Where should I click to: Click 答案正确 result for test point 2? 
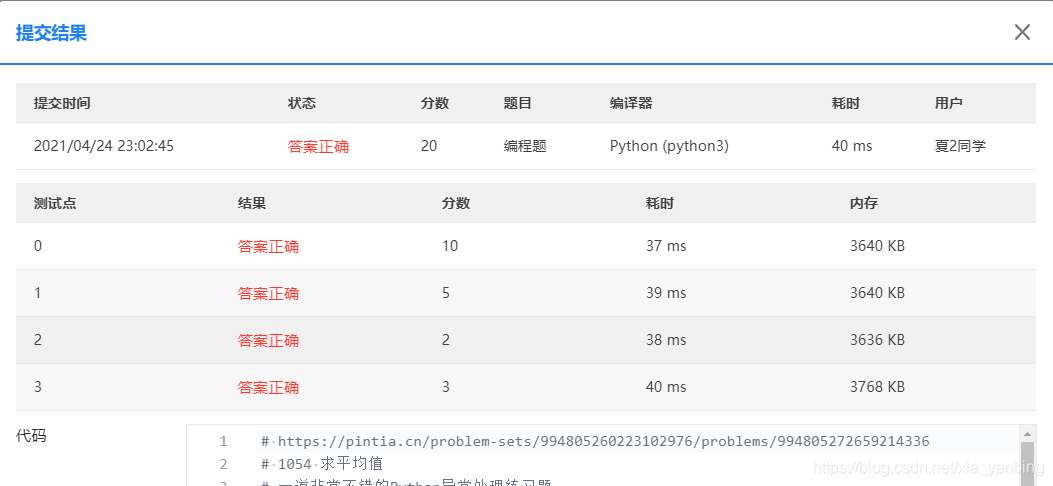[268, 340]
